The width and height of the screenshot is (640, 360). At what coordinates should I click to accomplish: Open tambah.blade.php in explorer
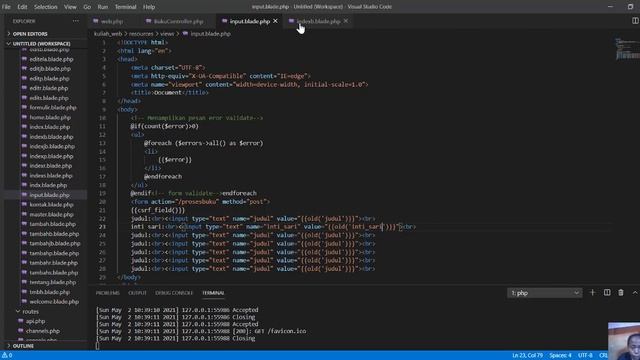coord(52,224)
